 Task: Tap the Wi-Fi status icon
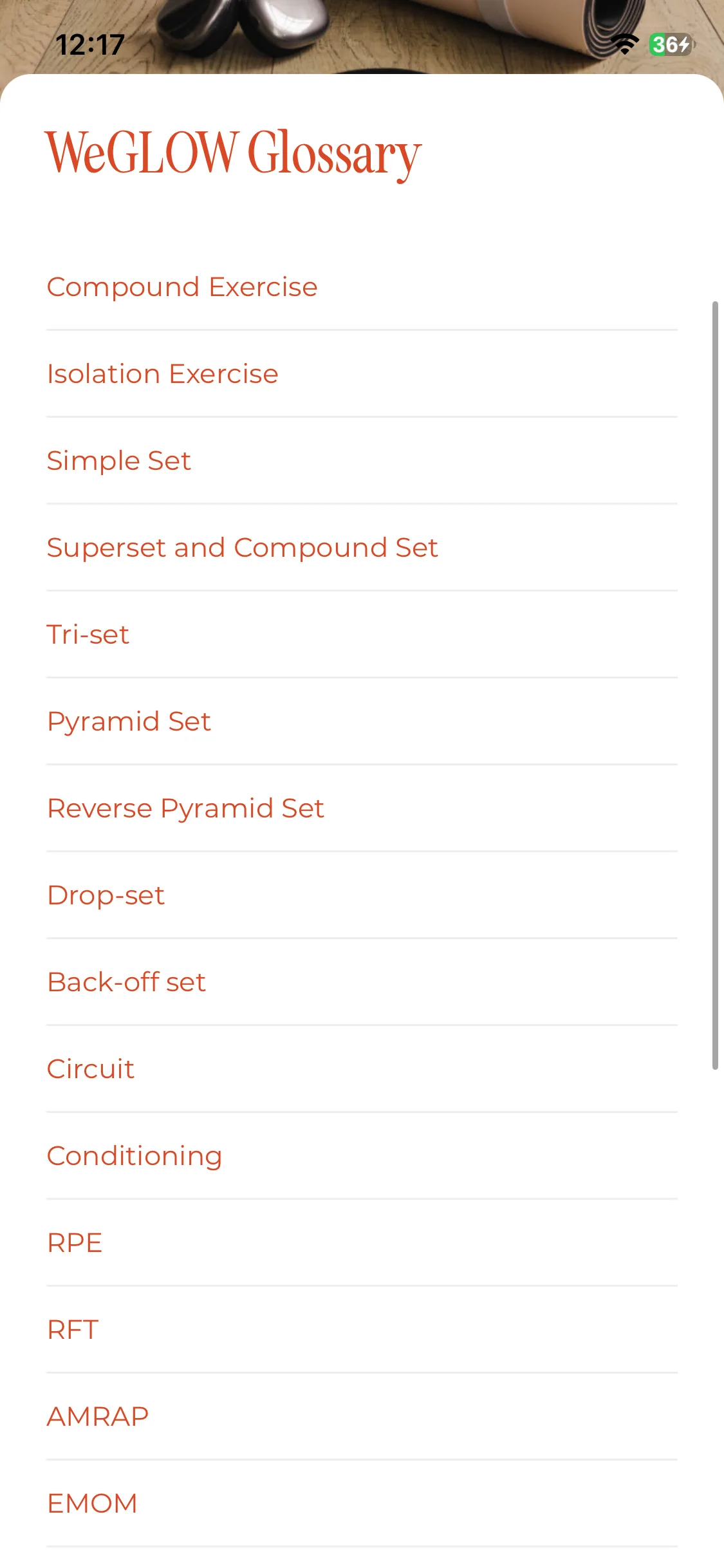624,44
